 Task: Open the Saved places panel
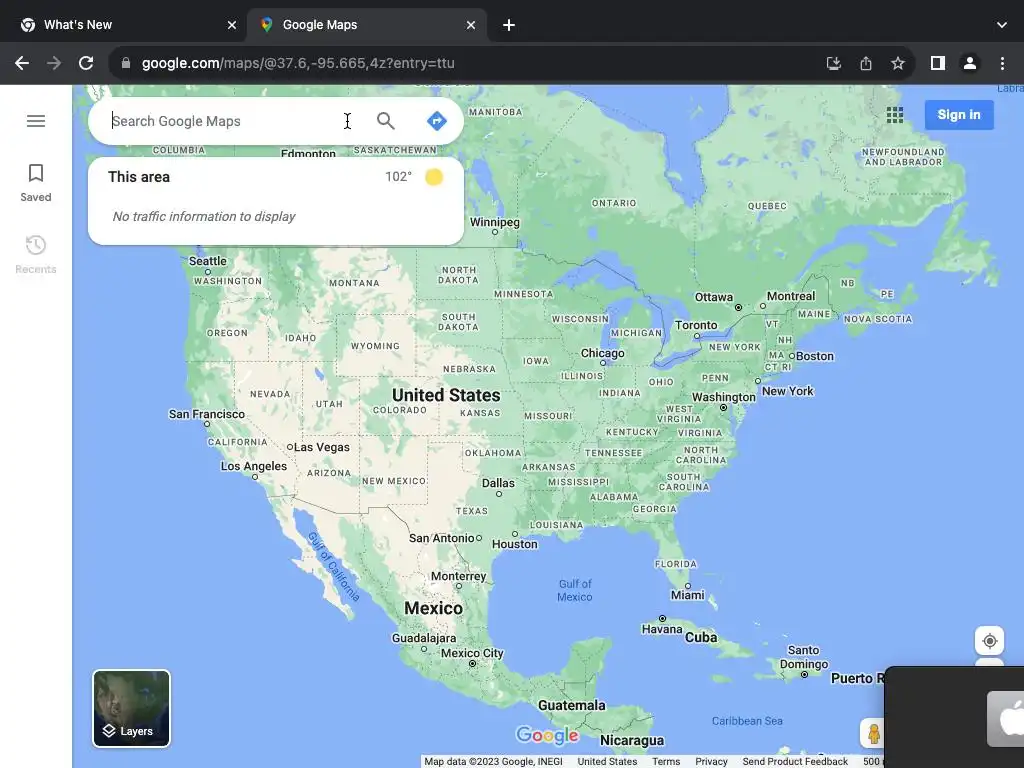pyautogui.click(x=36, y=183)
